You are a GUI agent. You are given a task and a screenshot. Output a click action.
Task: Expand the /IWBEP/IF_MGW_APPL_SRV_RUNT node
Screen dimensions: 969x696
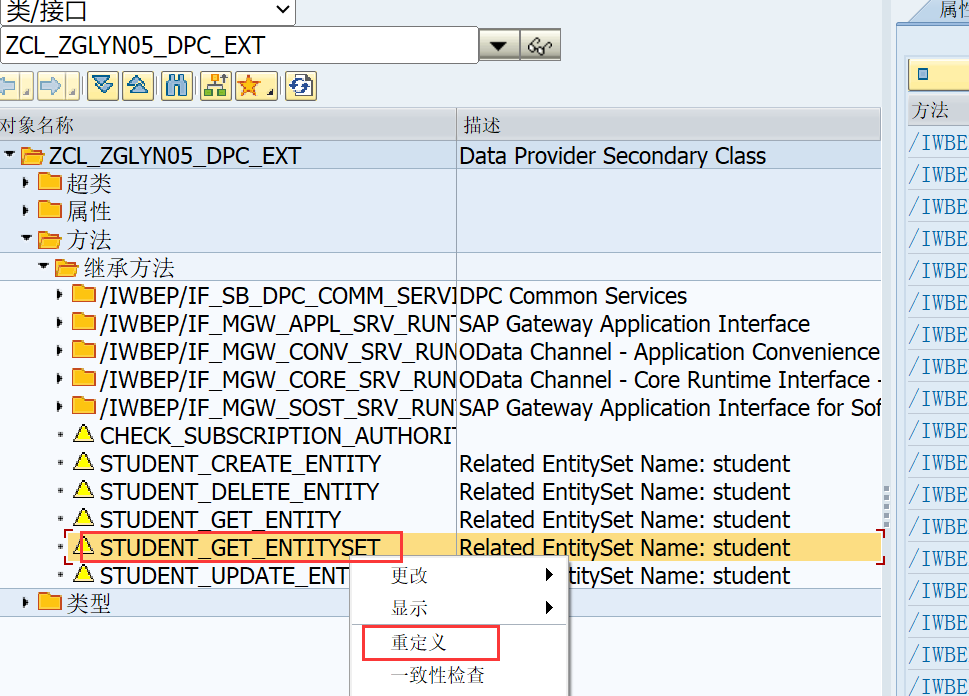(x=60, y=323)
